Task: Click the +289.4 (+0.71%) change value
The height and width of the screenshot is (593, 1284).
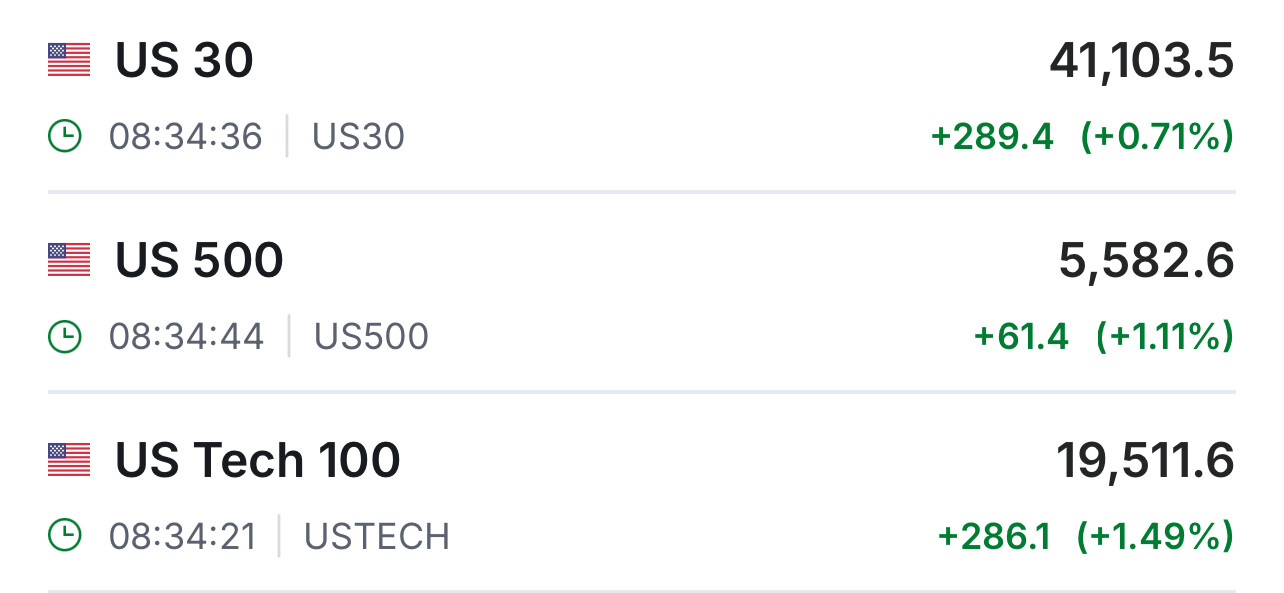Action: (x=1082, y=137)
